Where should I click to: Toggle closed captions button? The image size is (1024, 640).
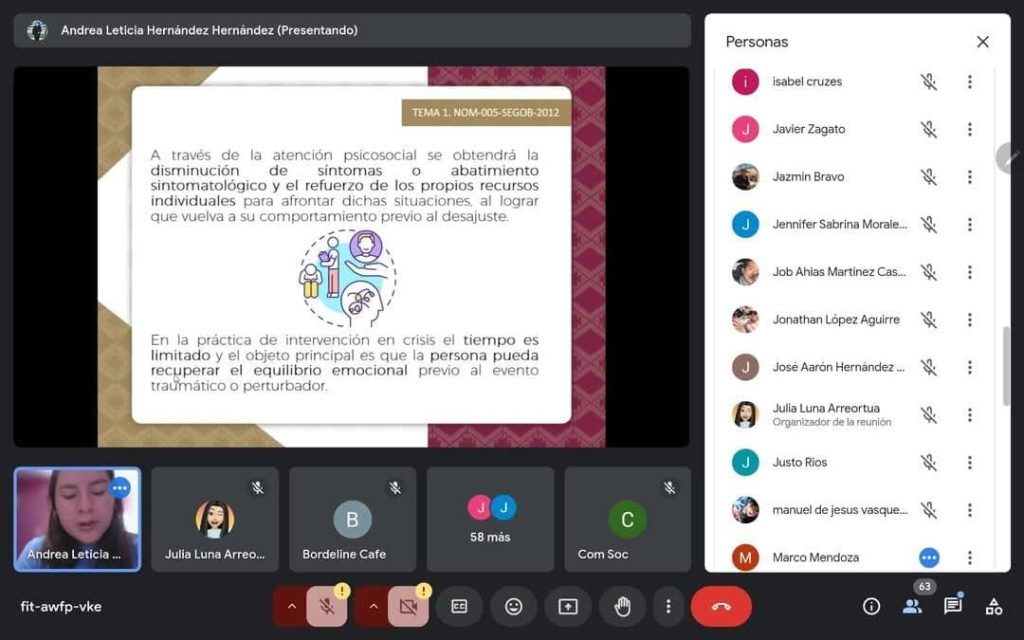click(459, 606)
